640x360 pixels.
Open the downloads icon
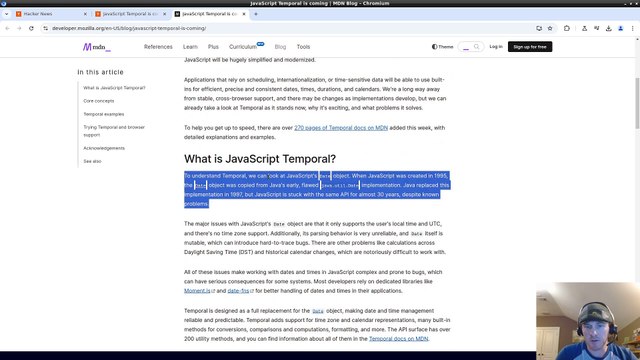coord(609,28)
